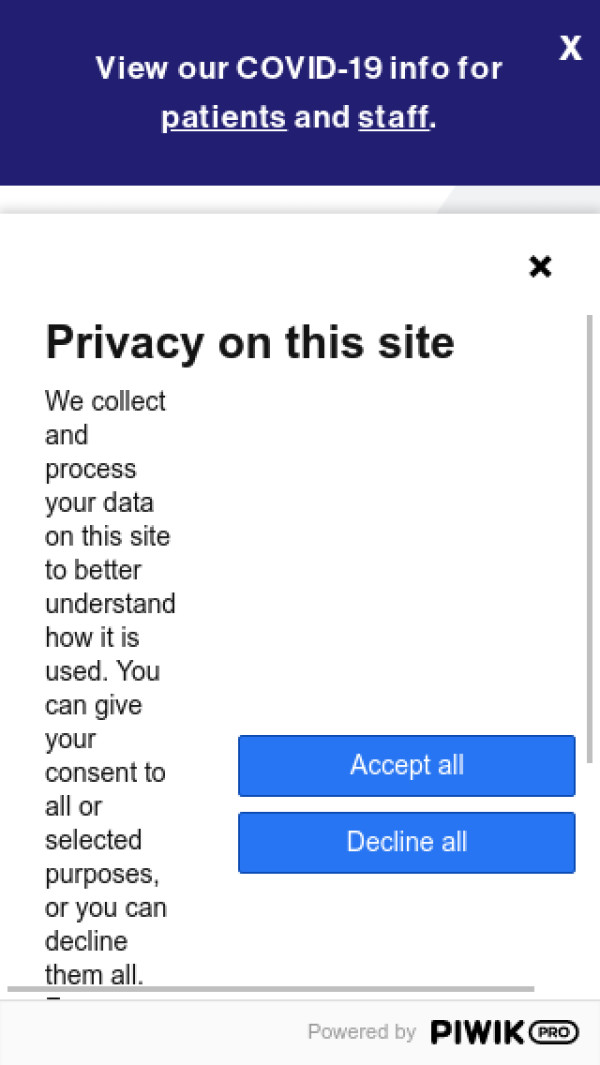Open the COVID-19 staff link
Image resolution: width=600 pixels, height=1065 pixels.
(393, 118)
